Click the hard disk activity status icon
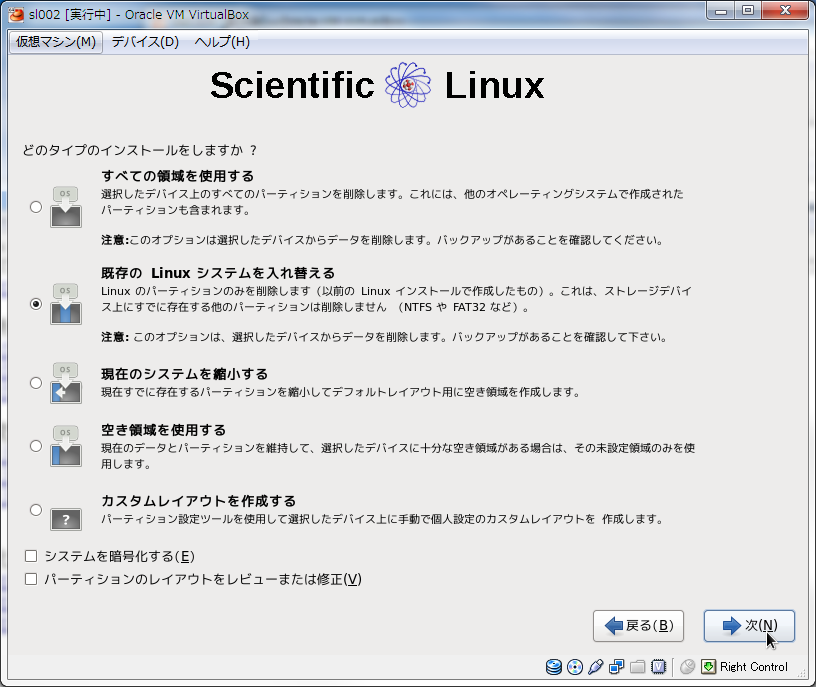This screenshot has width=816, height=687. click(x=553, y=667)
